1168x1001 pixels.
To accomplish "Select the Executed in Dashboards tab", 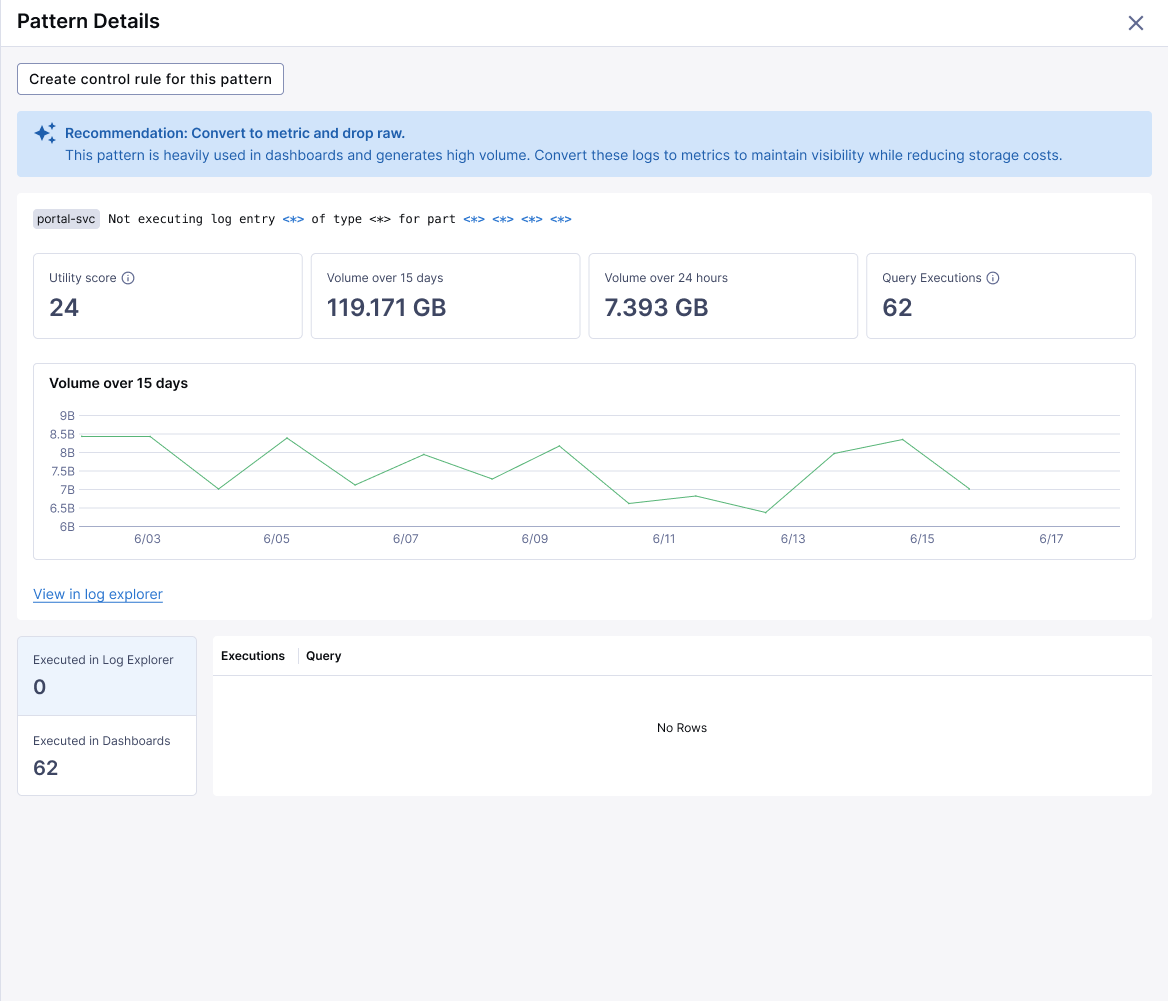I will (x=107, y=755).
